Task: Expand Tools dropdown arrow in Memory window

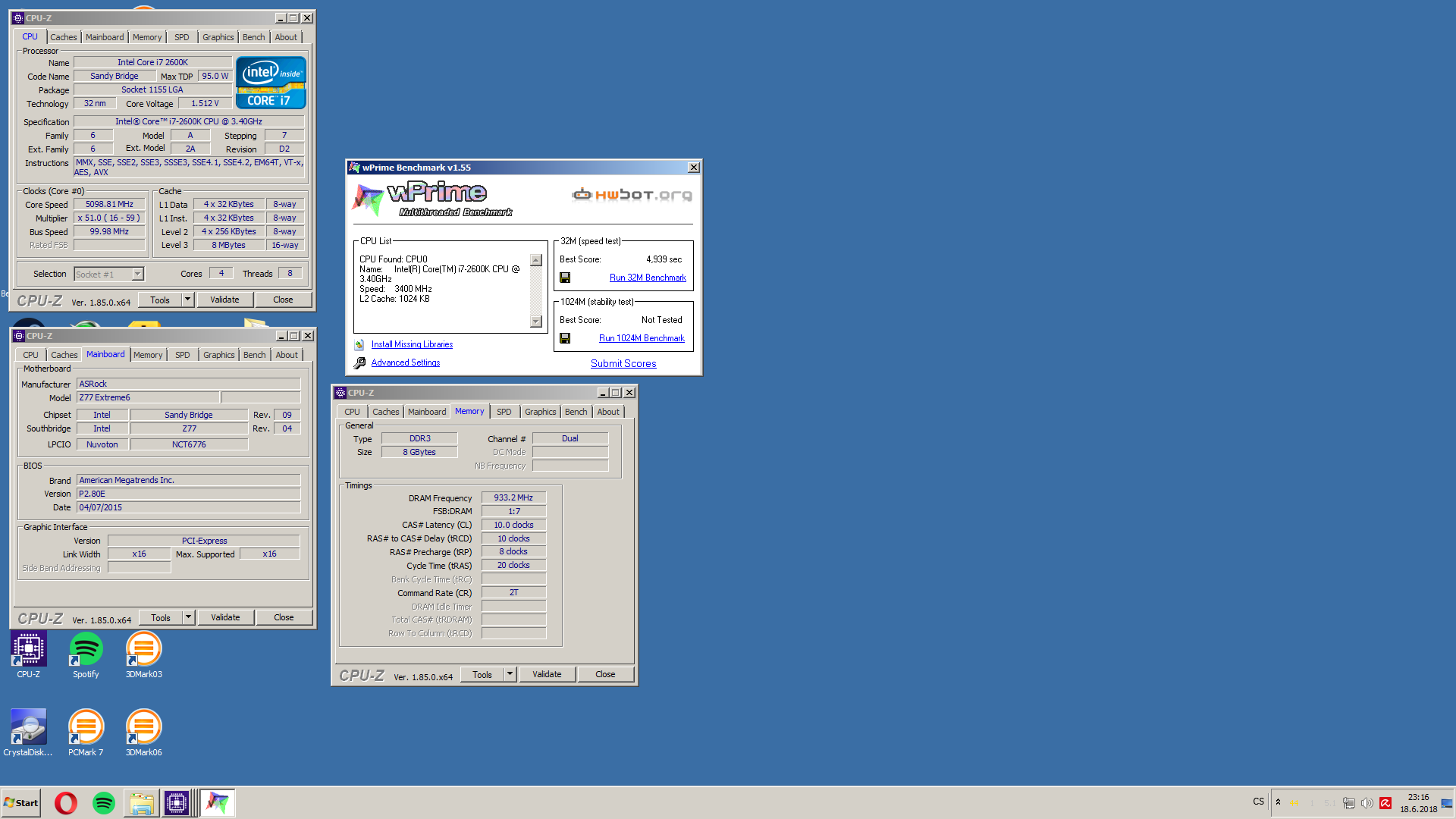Action: (x=510, y=674)
